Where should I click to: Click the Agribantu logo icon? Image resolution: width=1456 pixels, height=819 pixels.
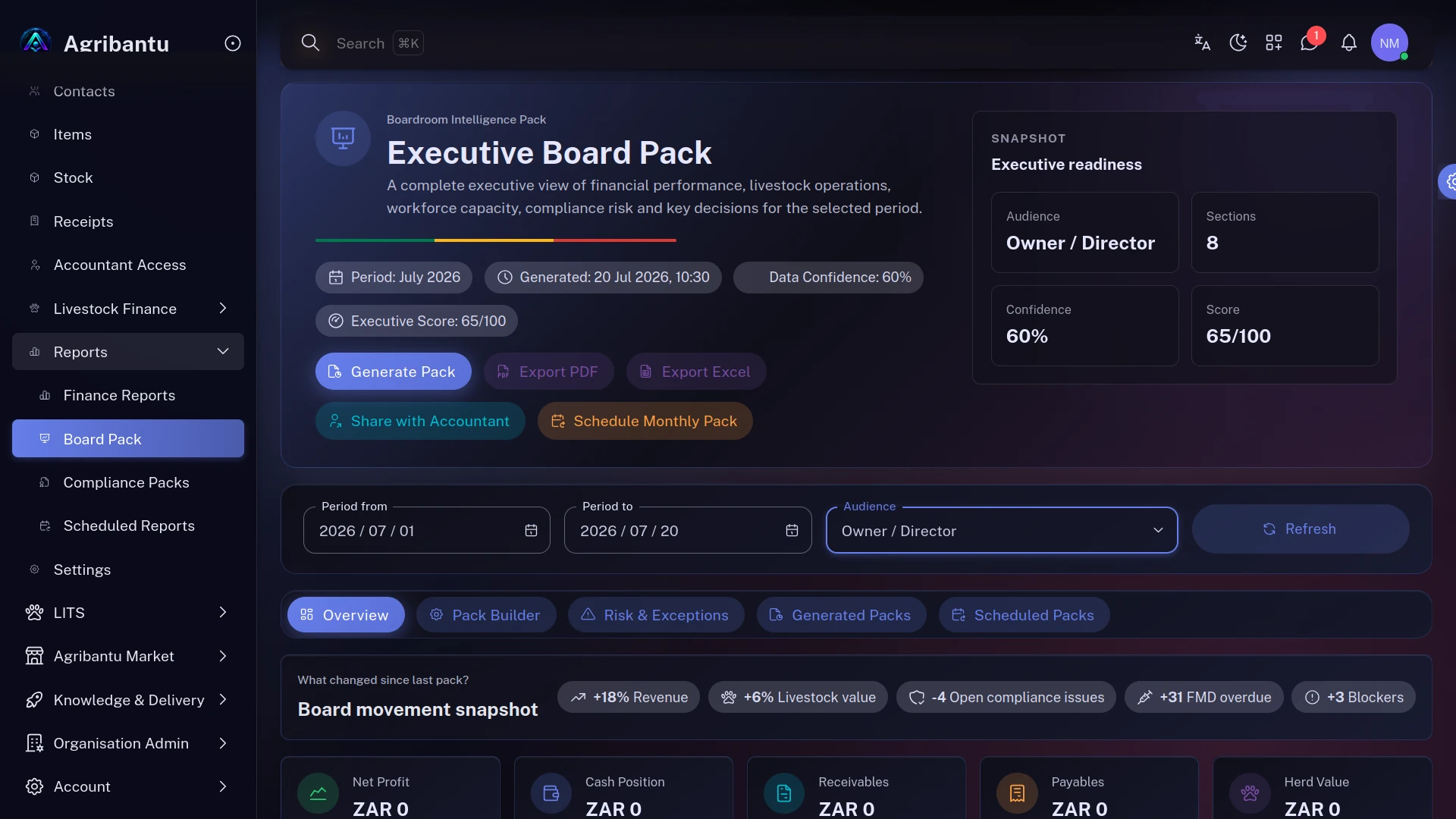pyautogui.click(x=36, y=42)
